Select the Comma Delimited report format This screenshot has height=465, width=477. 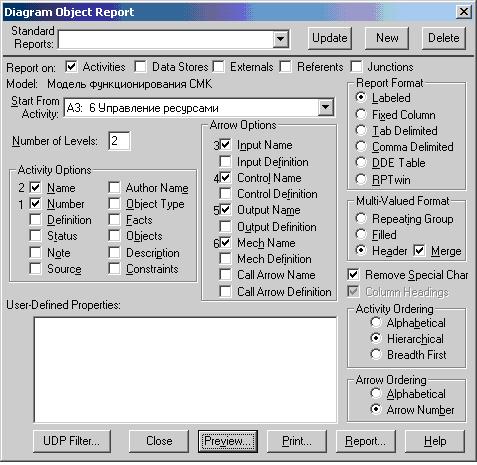361,146
